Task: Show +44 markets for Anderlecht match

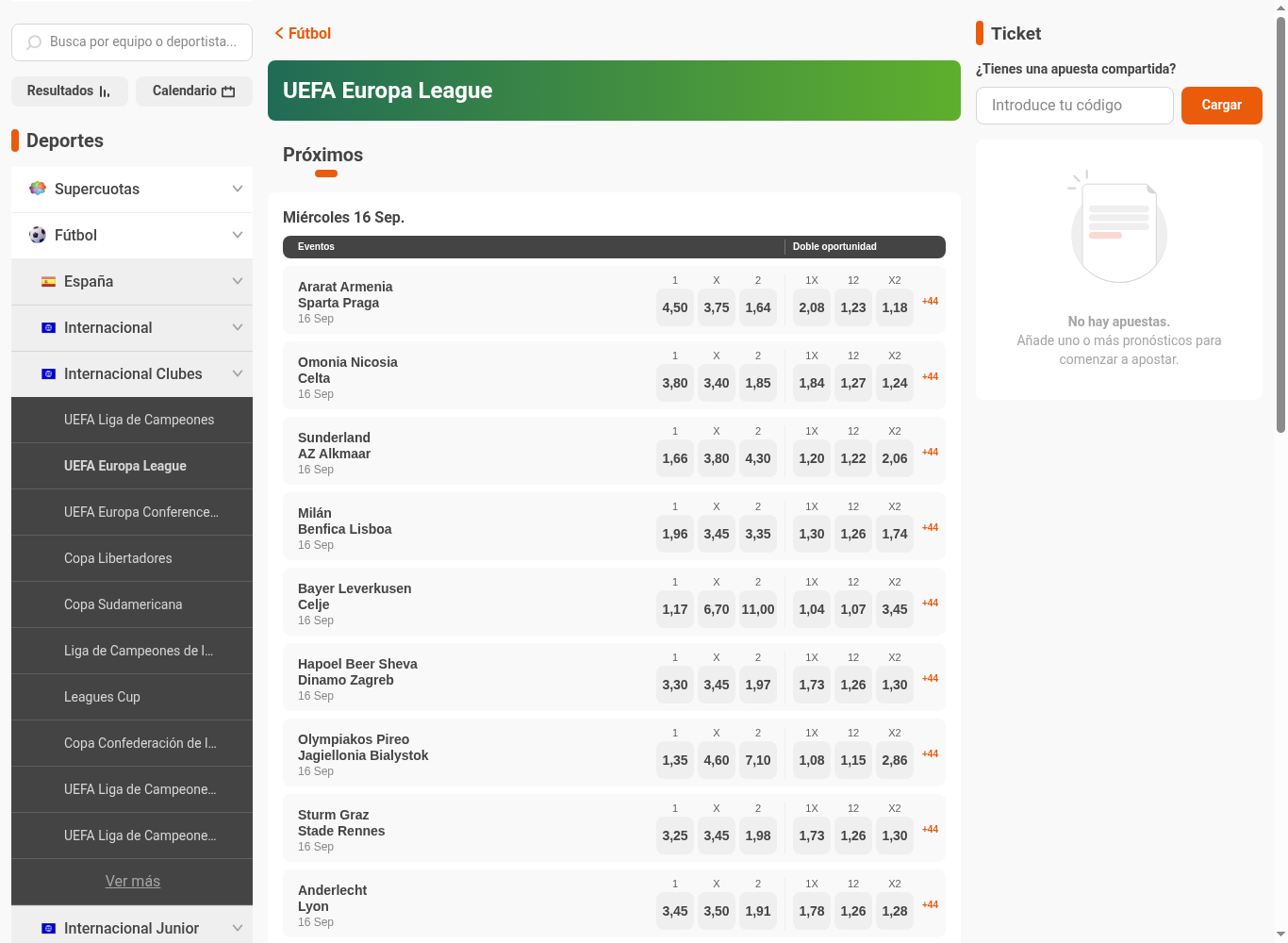Action: point(930,904)
